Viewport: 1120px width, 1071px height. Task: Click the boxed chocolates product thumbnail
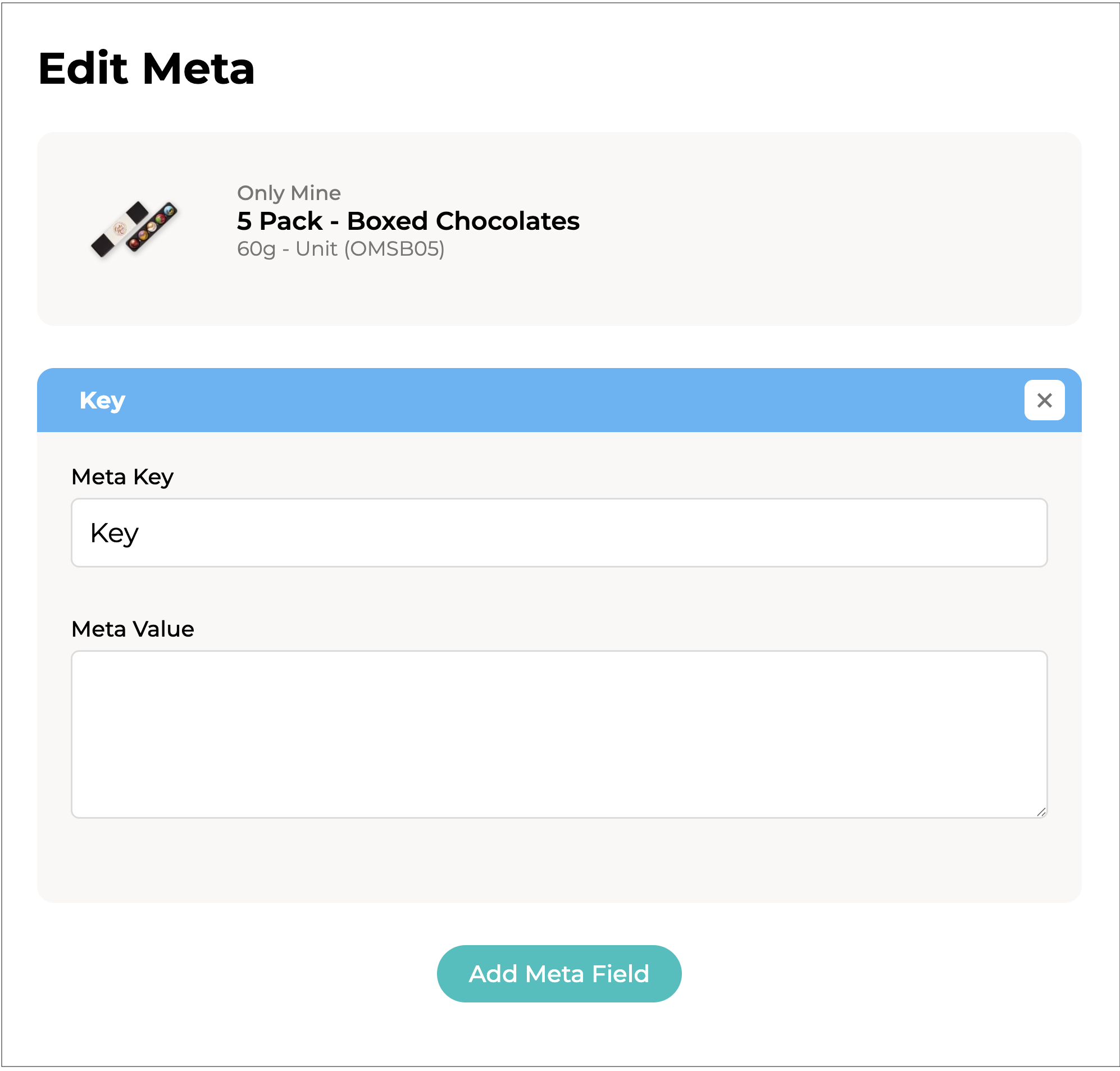pyautogui.click(x=135, y=228)
